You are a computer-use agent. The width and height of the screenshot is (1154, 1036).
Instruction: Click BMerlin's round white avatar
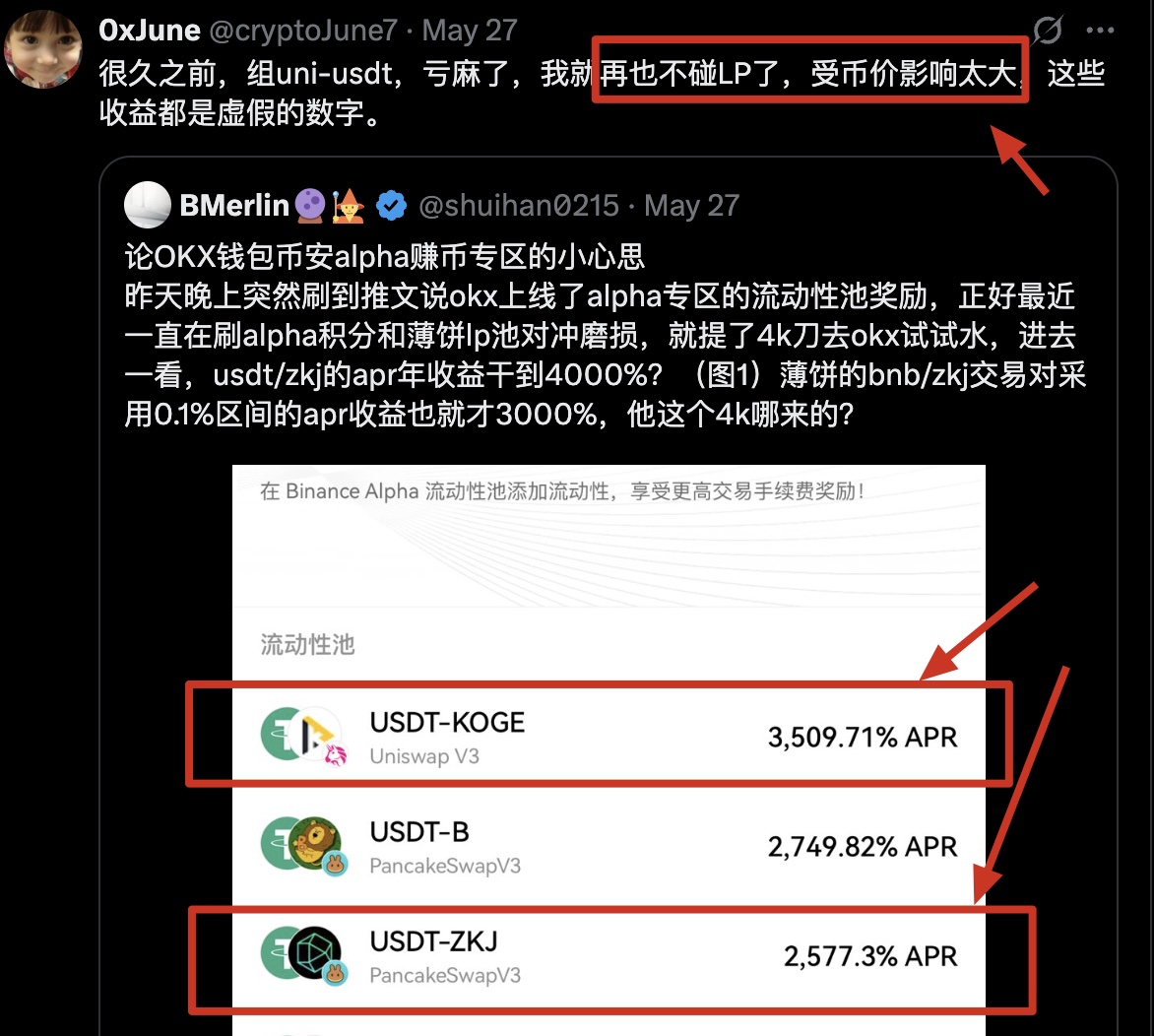147,205
